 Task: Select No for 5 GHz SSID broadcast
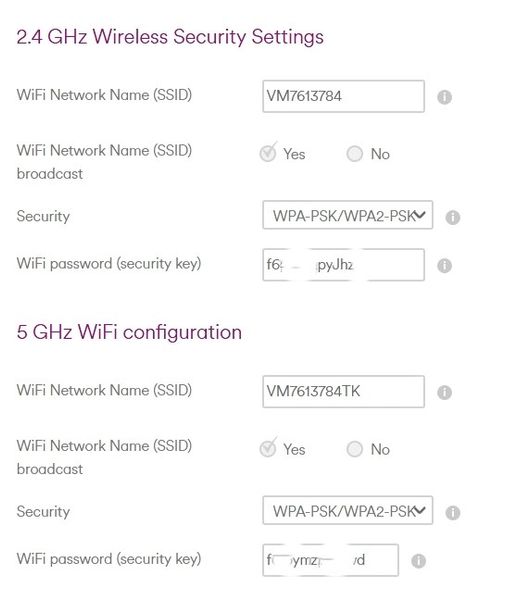354,449
